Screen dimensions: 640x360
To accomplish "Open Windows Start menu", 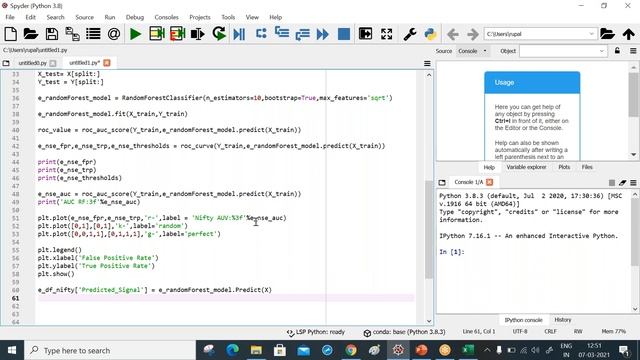I will pyautogui.click(x=12, y=350).
